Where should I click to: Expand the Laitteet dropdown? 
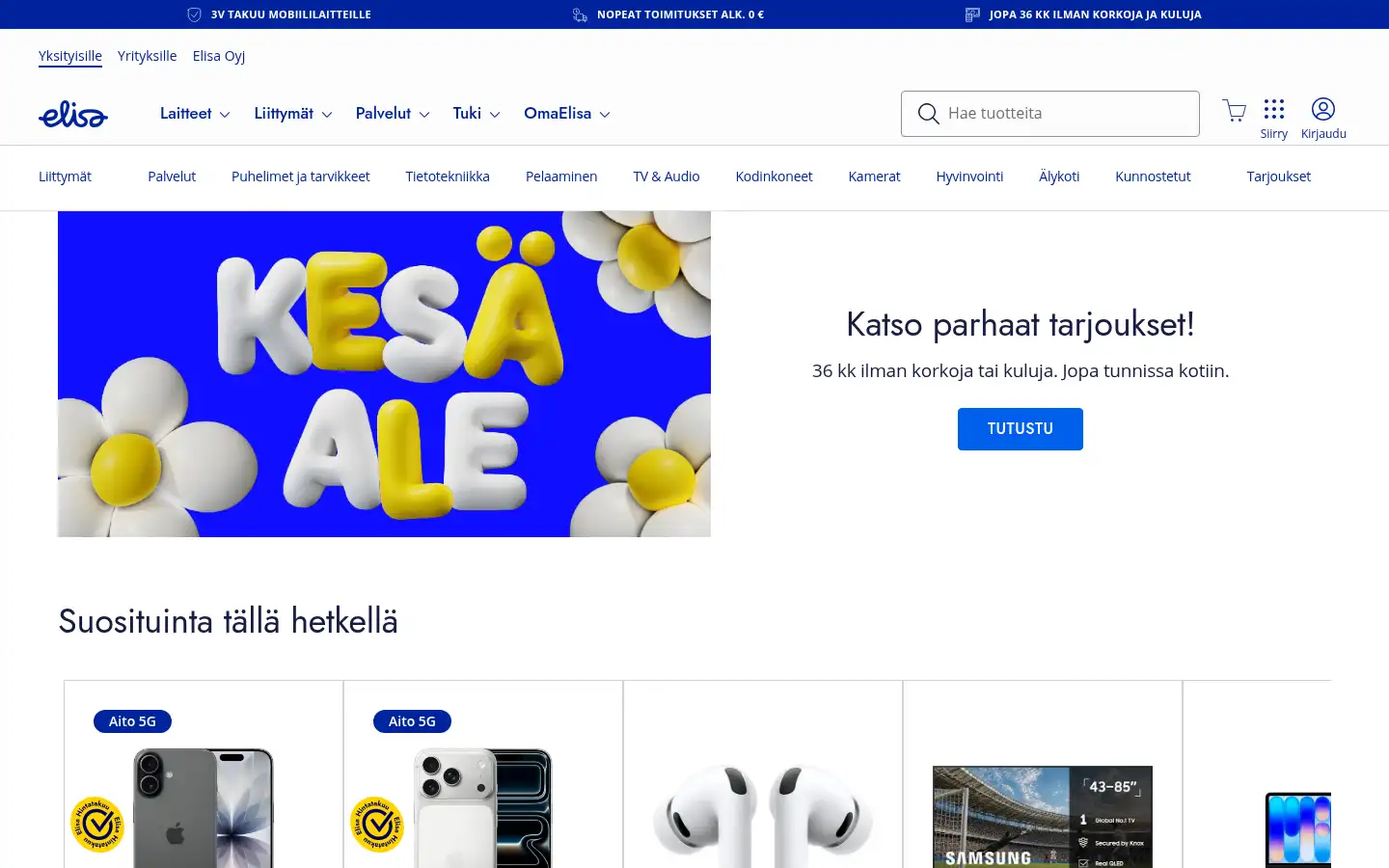pos(195,114)
